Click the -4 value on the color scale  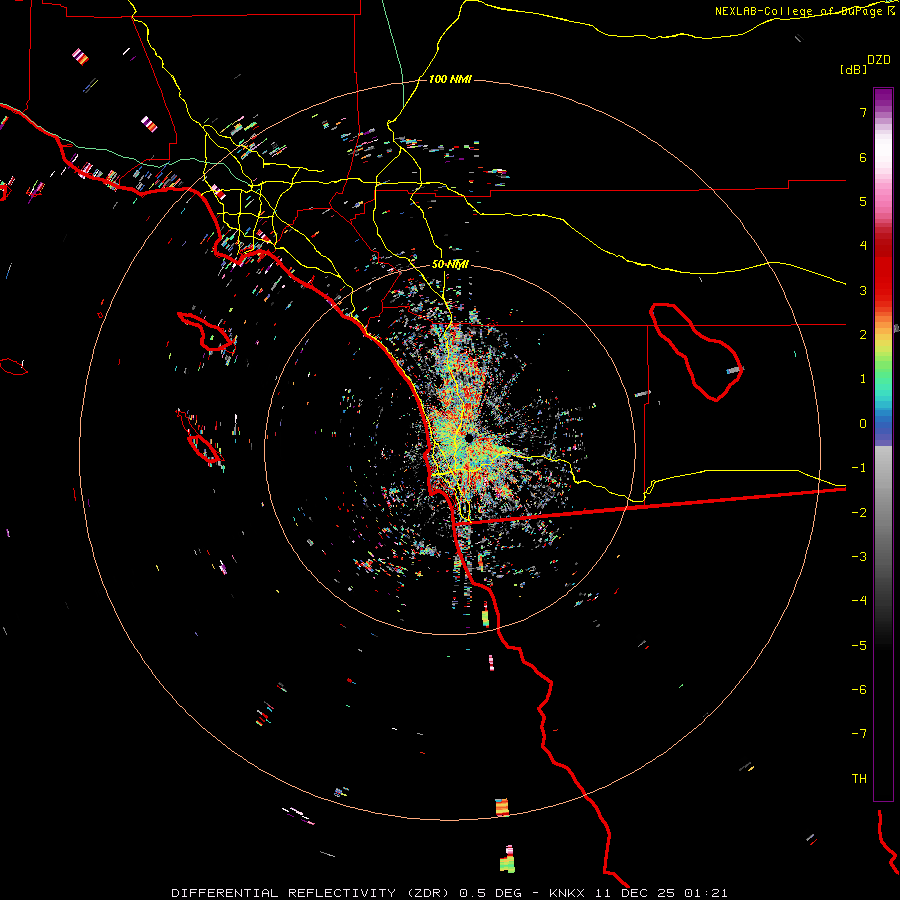859,601
